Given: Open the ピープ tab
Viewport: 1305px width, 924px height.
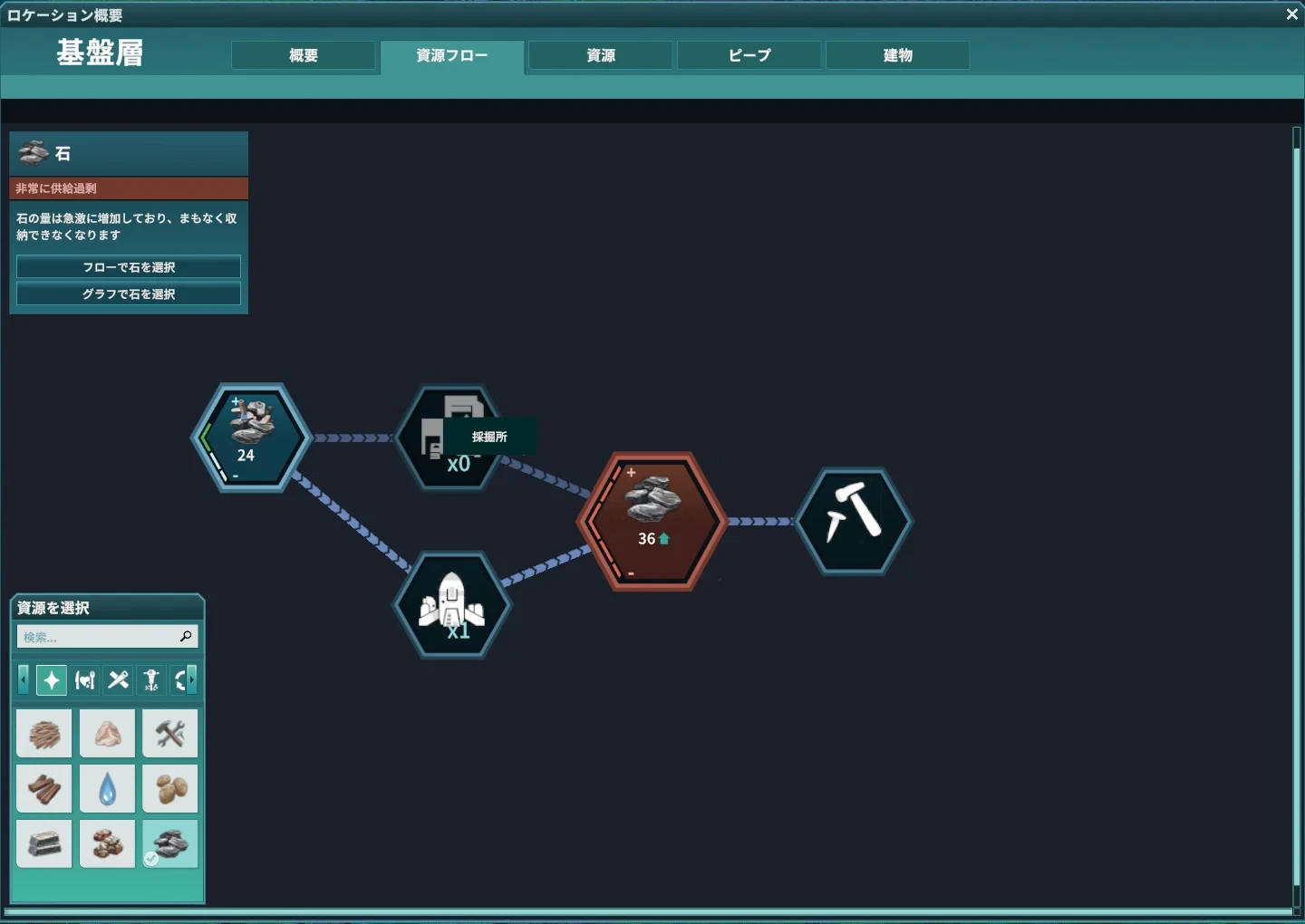Looking at the screenshot, I should pos(749,55).
